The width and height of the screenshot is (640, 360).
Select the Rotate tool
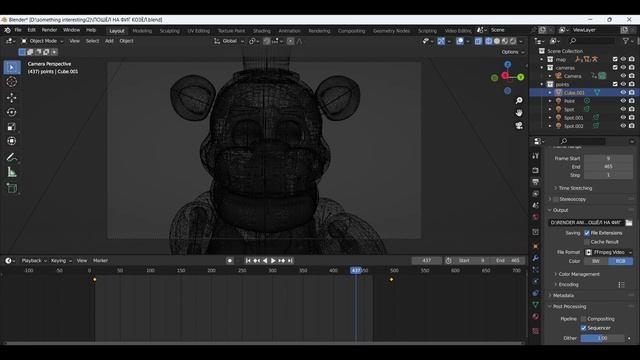coord(12,112)
